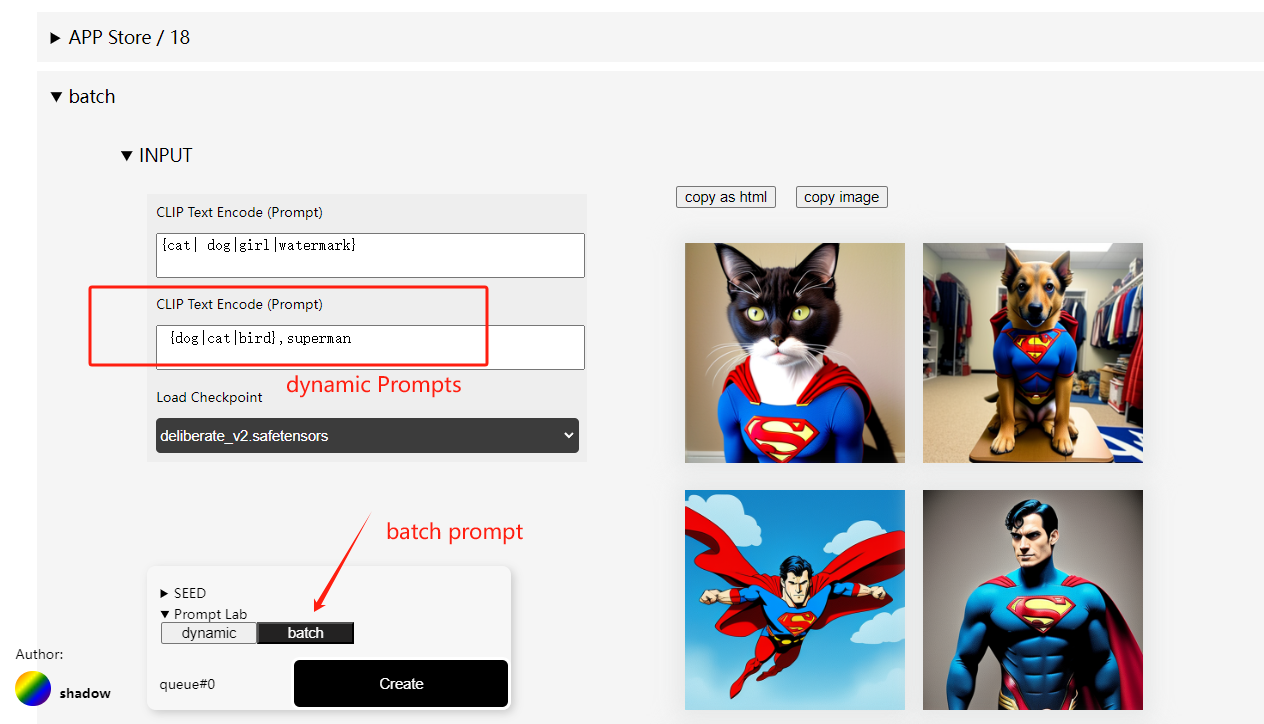Open the realistic Superman portrait image
Image resolution: width=1264 pixels, height=724 pixels.
pos(1033,600)
